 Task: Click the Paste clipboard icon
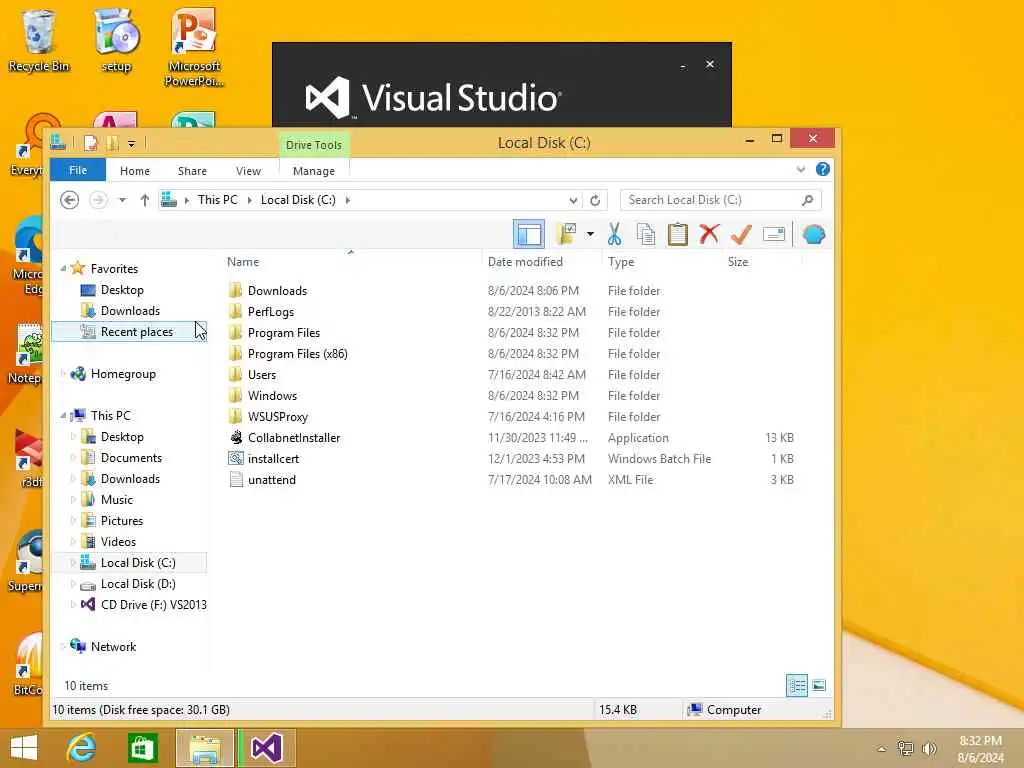(678, 234)
